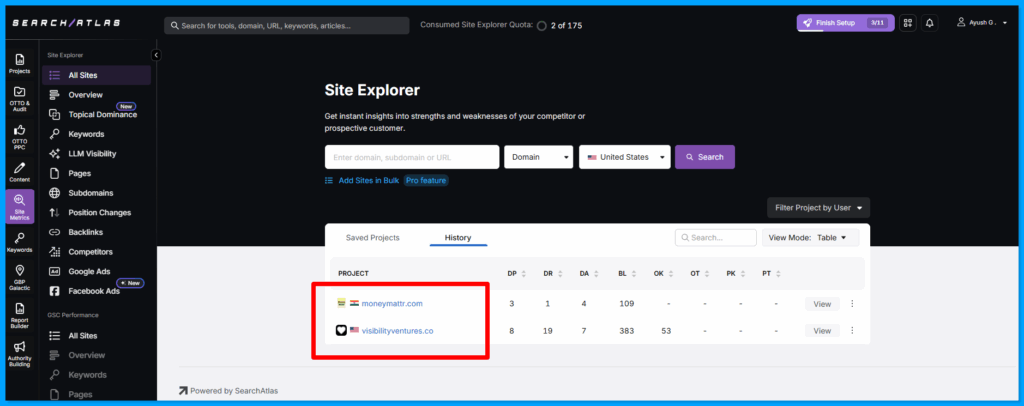Open Content section in left rail
The height and width of the screenshot is (406, 1024).
click(x=20, y=172)
